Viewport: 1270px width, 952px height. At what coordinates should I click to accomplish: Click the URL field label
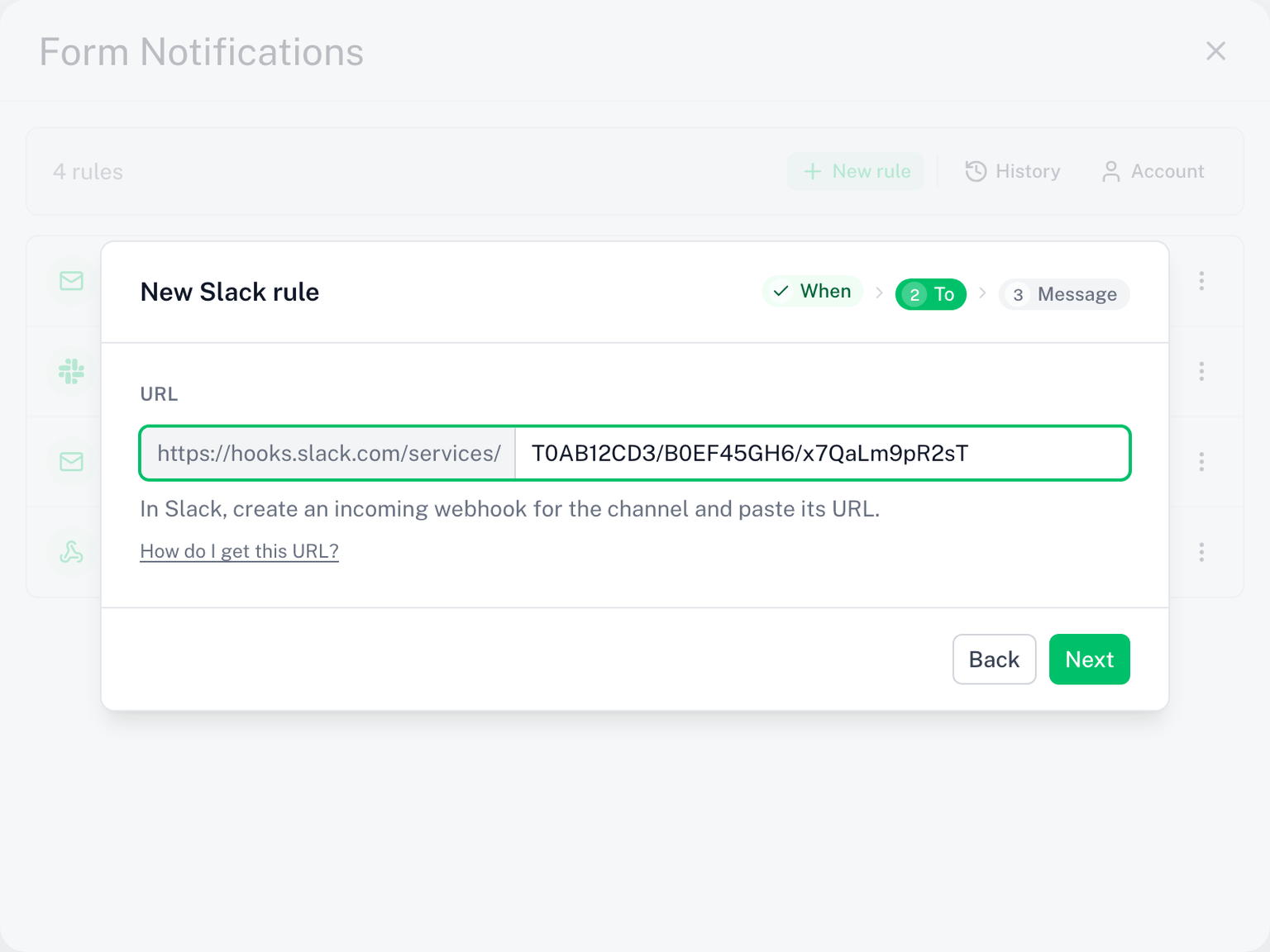pos(159,394)
